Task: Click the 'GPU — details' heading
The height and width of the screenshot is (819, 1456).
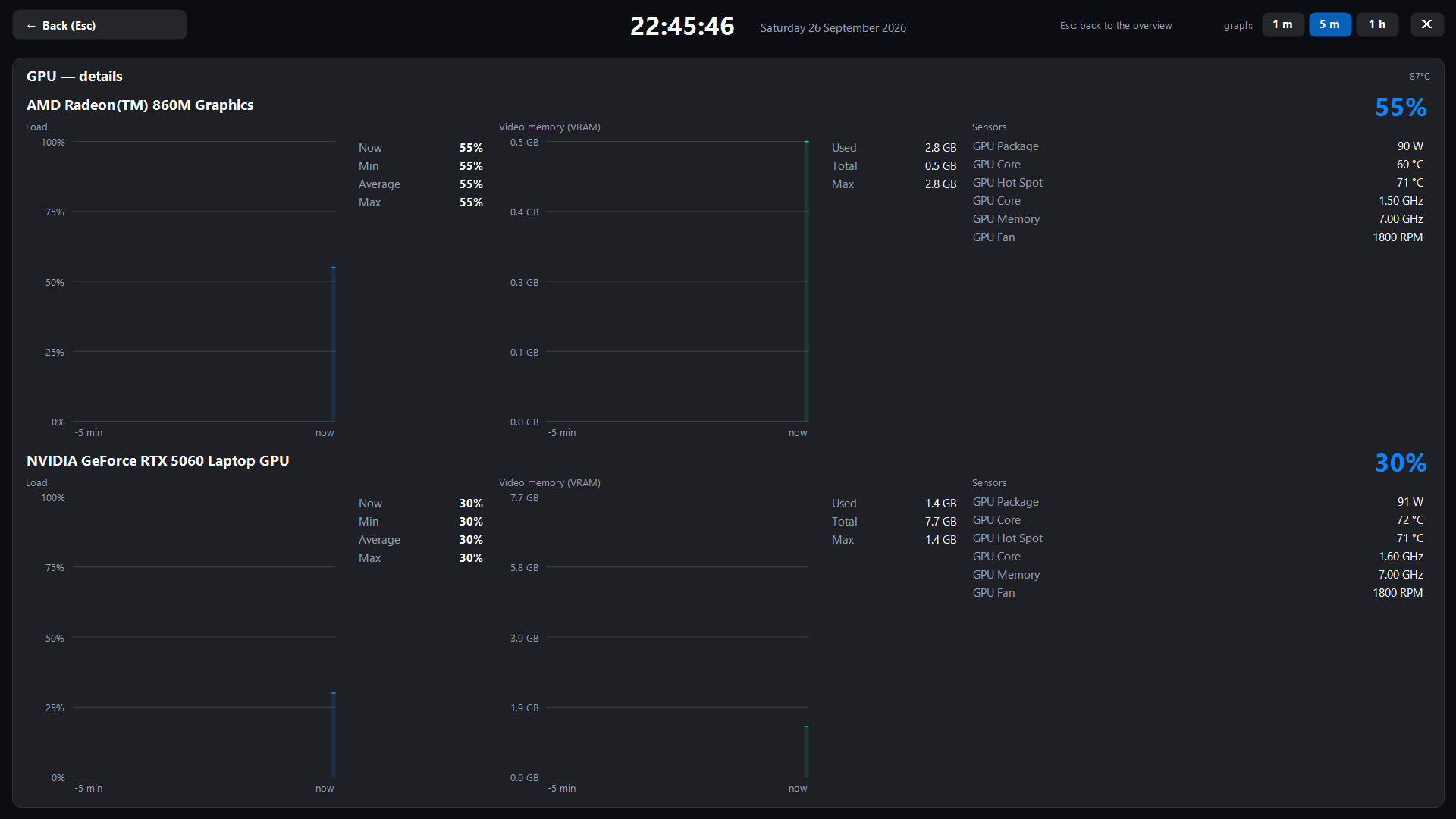Action: click(74, 77)
